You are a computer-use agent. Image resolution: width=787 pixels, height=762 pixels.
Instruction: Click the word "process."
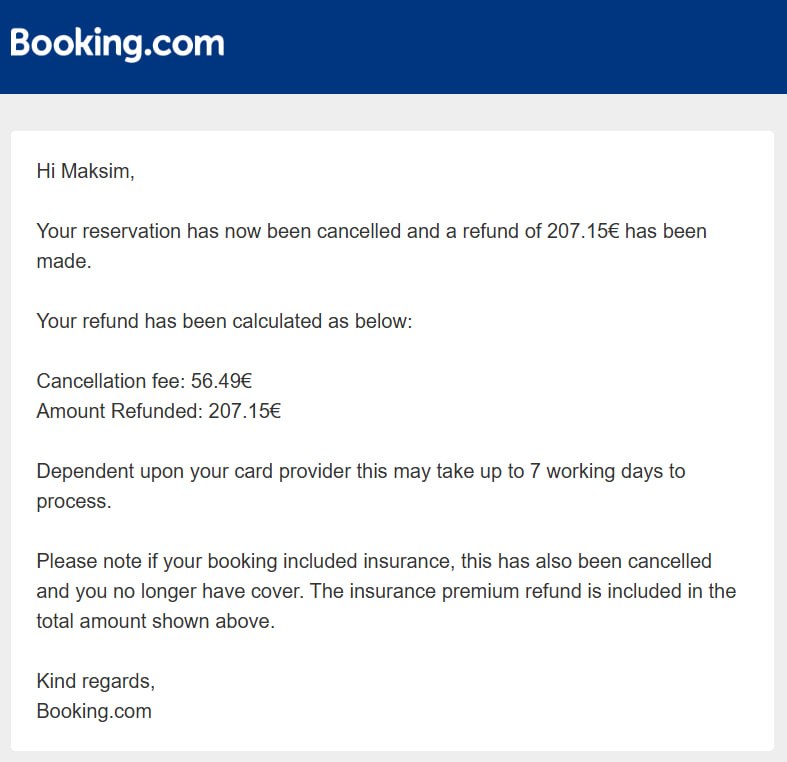pyautogui.click(x=74, y=501)
